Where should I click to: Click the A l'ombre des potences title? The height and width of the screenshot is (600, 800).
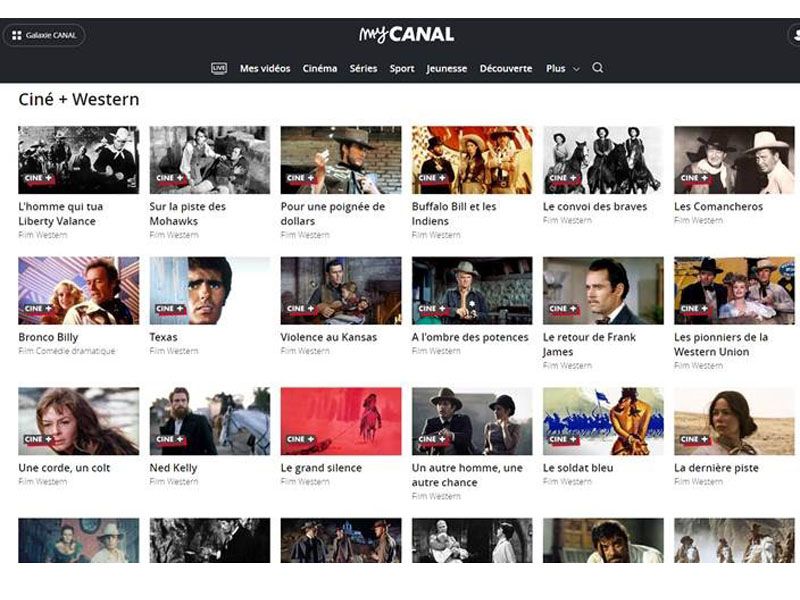point(470,337)
